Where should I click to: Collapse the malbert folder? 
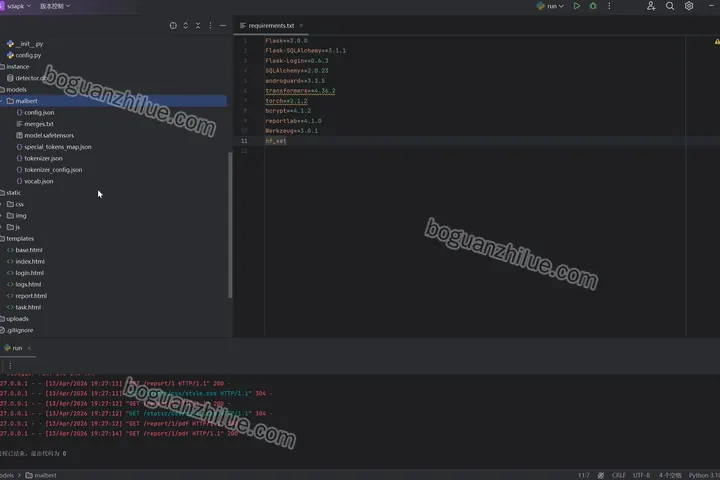(2, 101)
